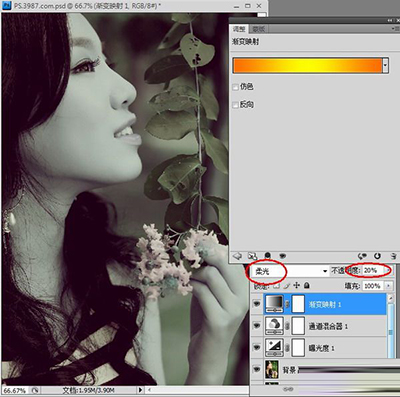Click the horizontal scroll left arrow in the status bar

149,390
